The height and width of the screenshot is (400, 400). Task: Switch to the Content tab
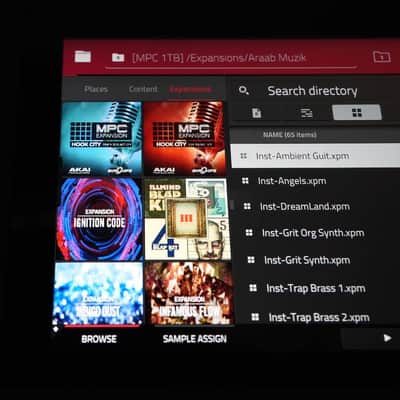143,89
